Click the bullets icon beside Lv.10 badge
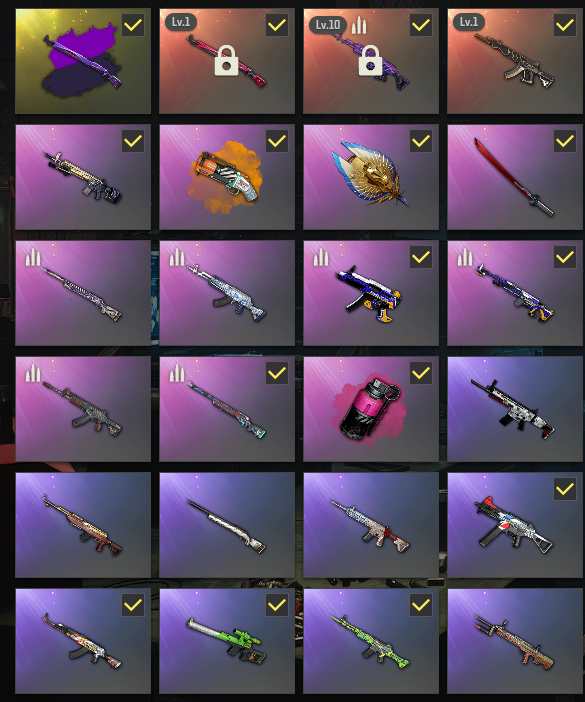This screenshot has width=585, height=702. (x=359, y=25)
